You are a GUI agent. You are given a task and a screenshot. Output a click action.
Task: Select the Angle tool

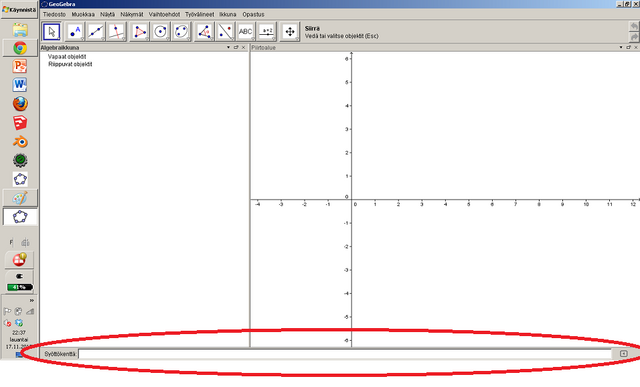click(204, 31)
